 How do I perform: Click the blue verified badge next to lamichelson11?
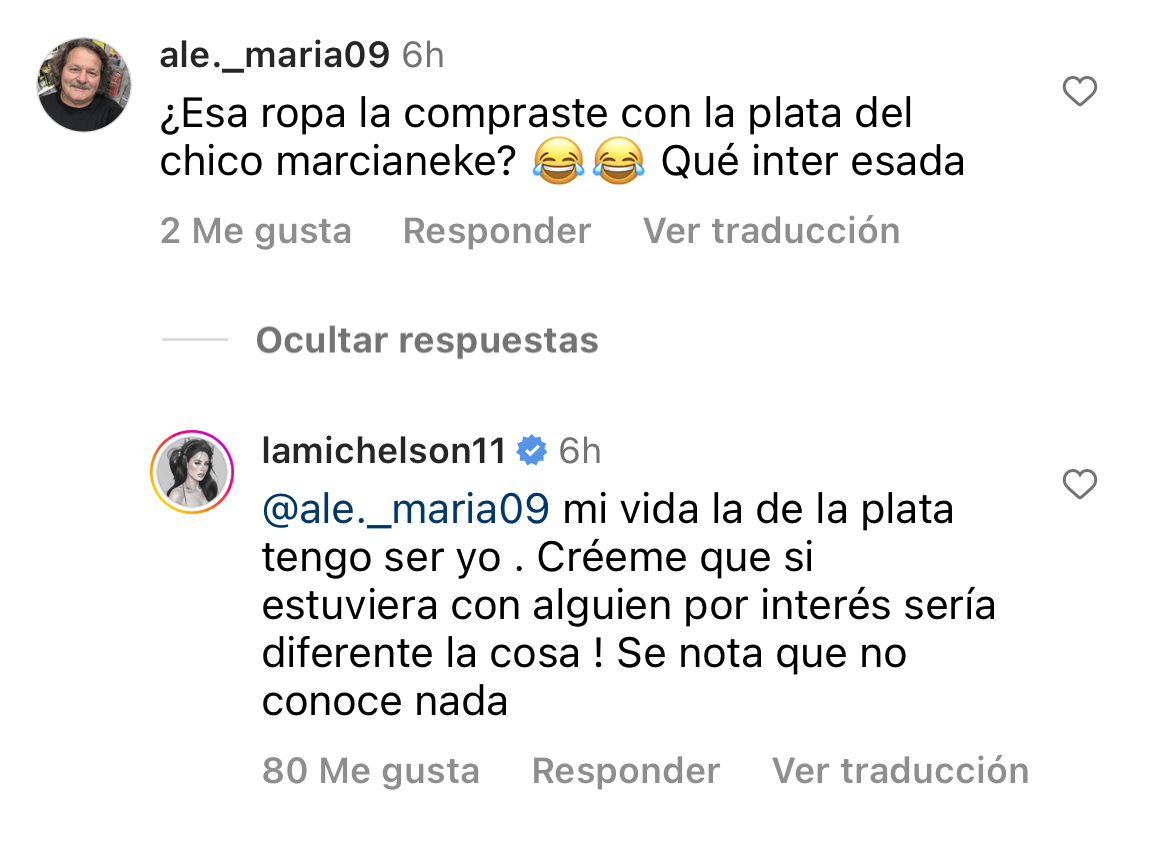click(x=532, y=451)
